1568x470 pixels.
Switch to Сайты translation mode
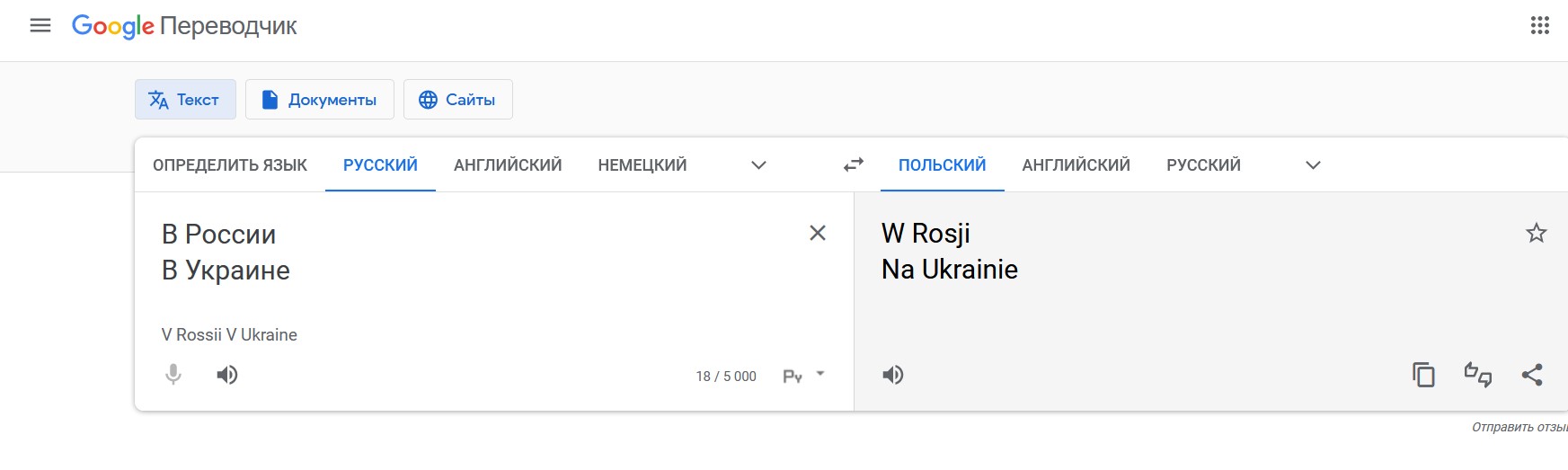[458, 100]
